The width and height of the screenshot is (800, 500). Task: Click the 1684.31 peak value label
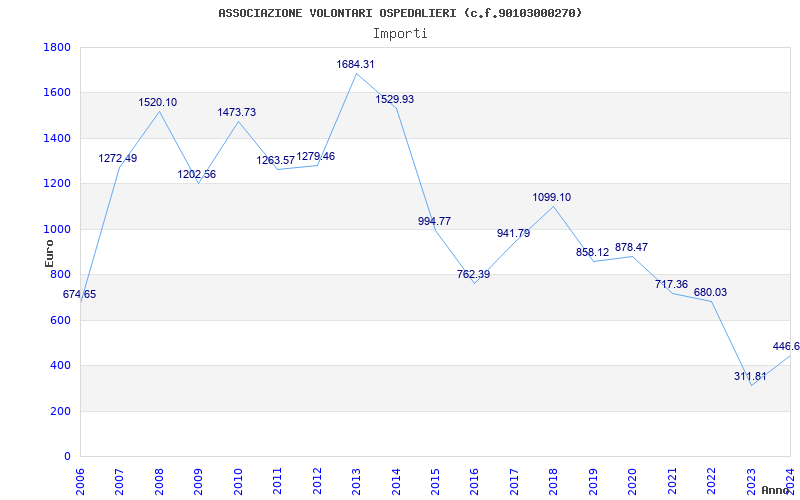pyautogui.click(x=355, y=64)
